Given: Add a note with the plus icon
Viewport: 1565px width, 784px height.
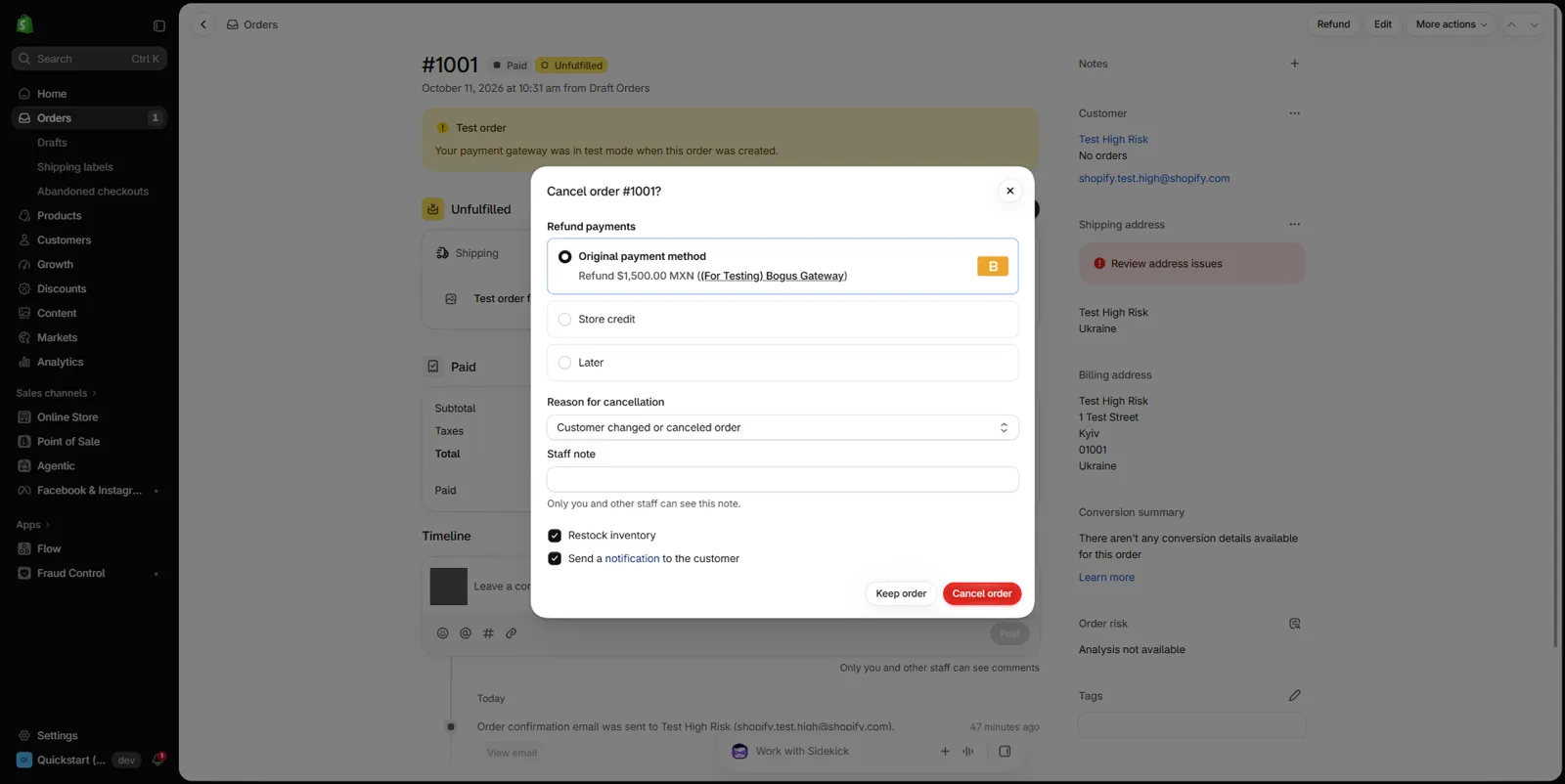Looking at the screenshot, I should [x=1294, y=64].
